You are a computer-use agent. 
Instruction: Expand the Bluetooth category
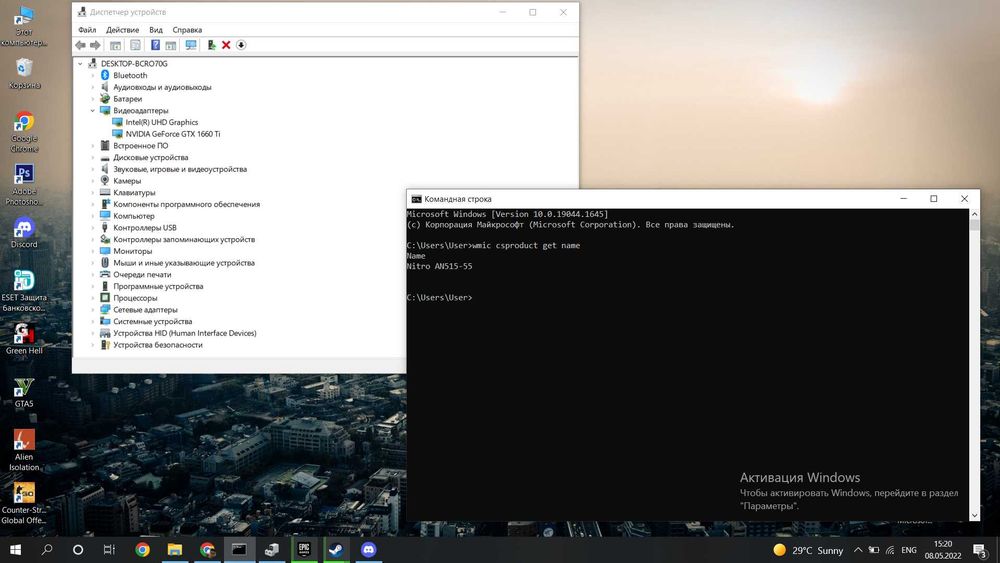tap(92, 75)
